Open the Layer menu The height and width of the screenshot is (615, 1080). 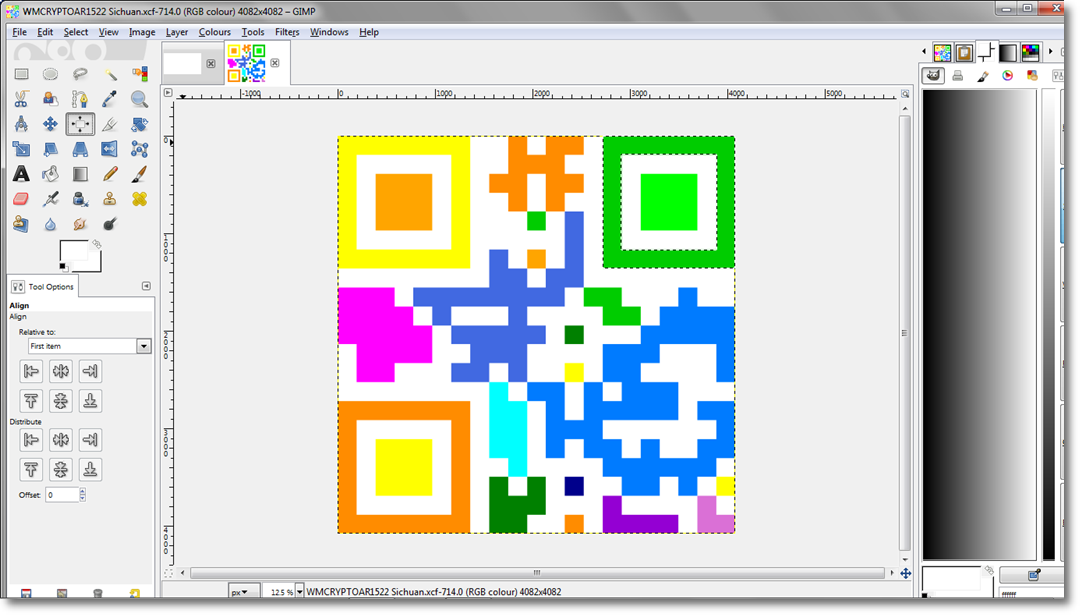177,32
